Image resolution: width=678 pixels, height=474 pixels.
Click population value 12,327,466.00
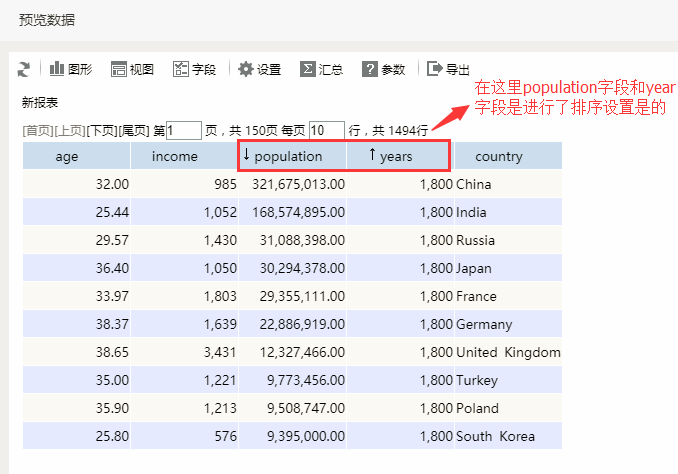pyautogui.click(x=302, y=352)
